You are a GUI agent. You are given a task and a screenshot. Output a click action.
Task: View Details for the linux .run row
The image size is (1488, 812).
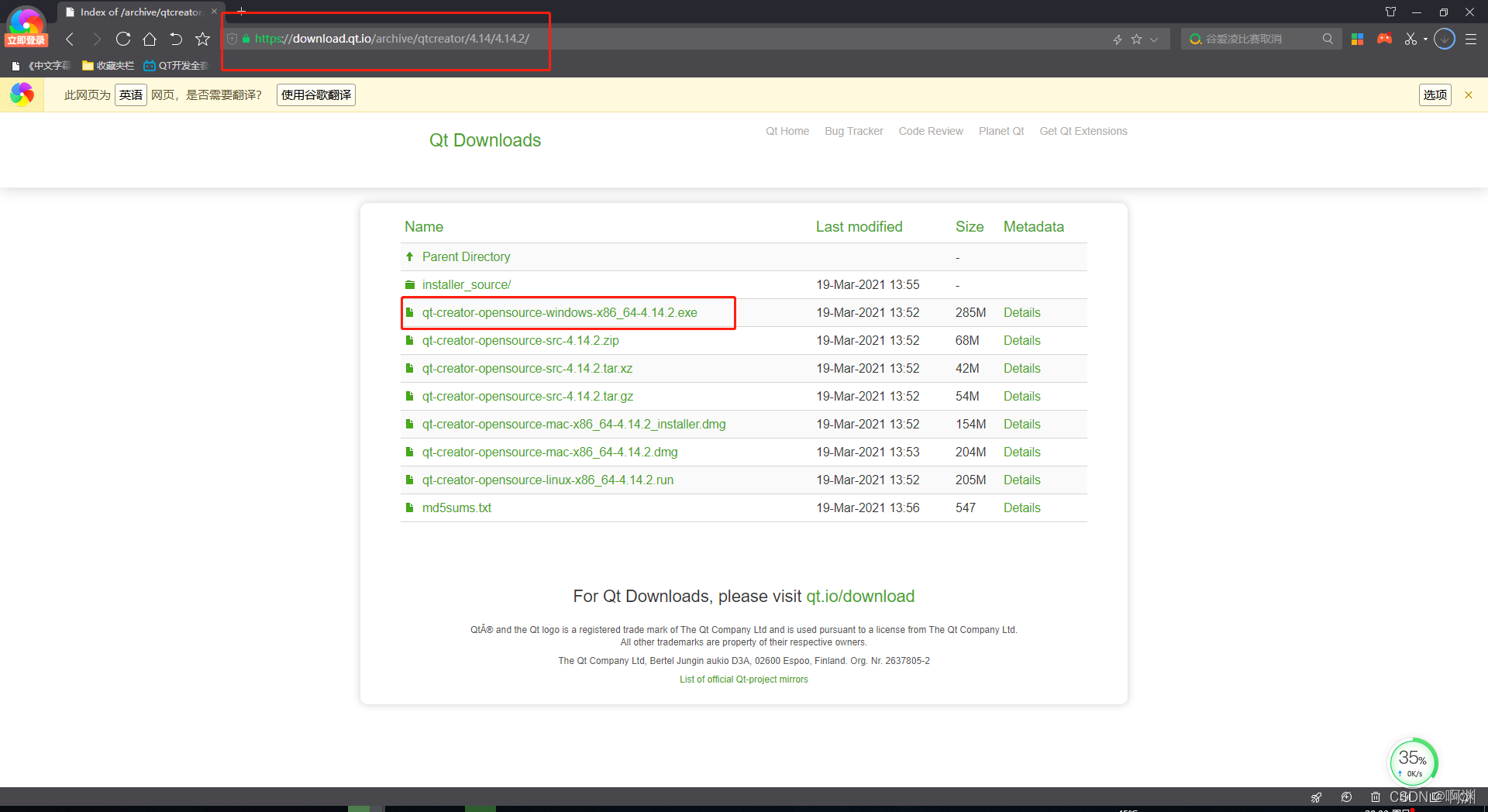pyautogui.click(x=1022, y=480)
